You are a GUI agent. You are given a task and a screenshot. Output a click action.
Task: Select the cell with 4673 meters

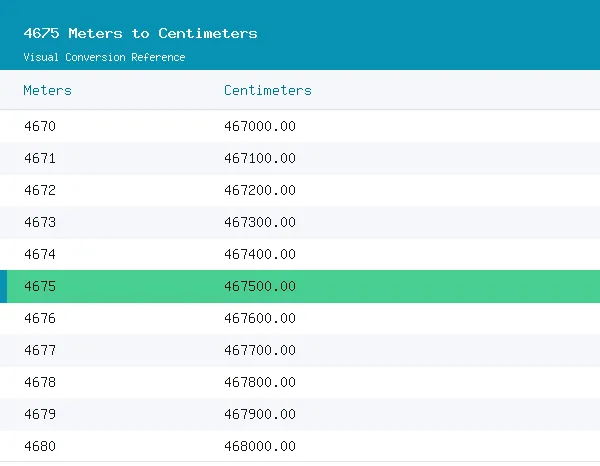(x=40, y=222)
